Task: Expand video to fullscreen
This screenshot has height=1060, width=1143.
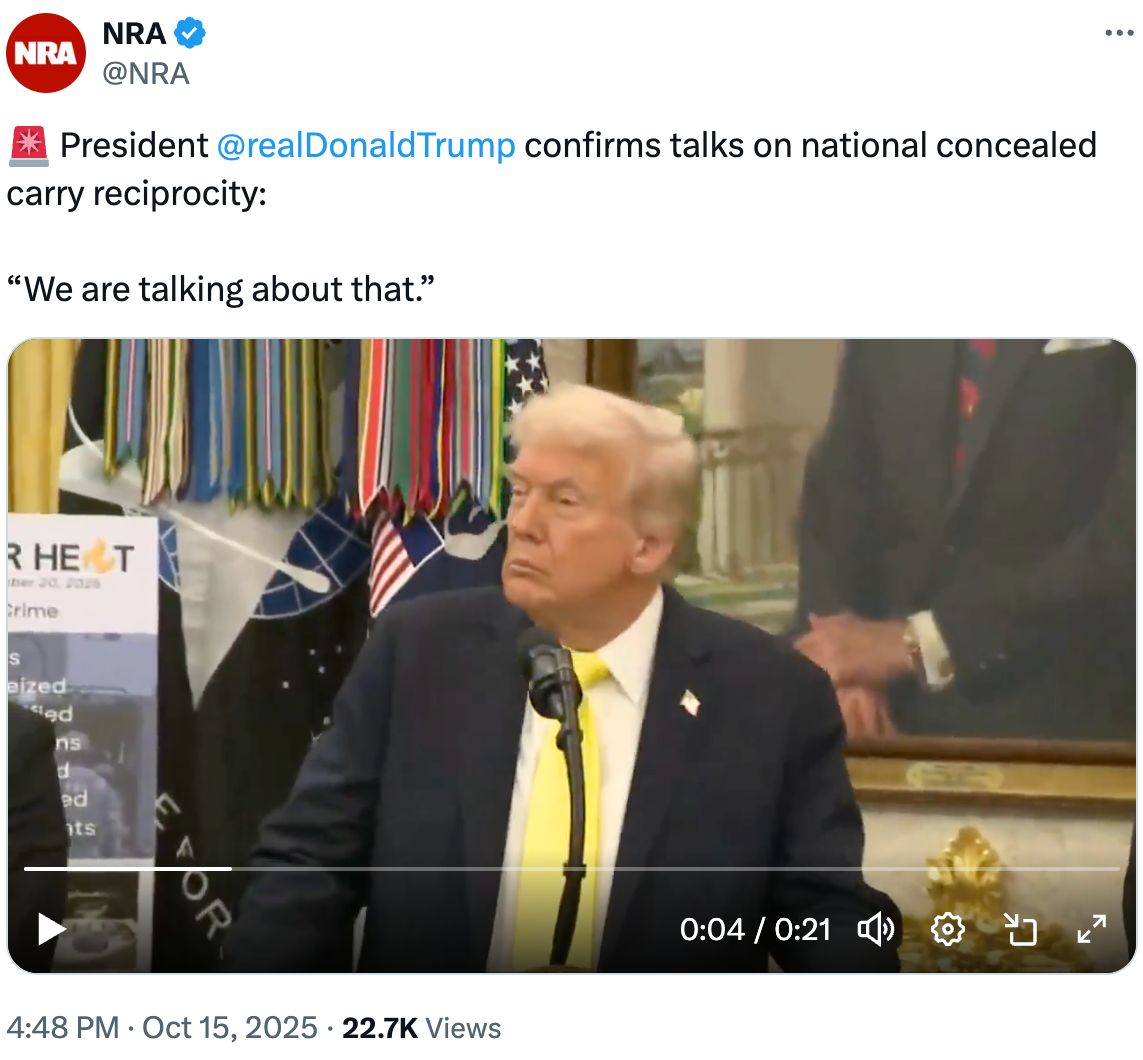Action: [1091, 929]
